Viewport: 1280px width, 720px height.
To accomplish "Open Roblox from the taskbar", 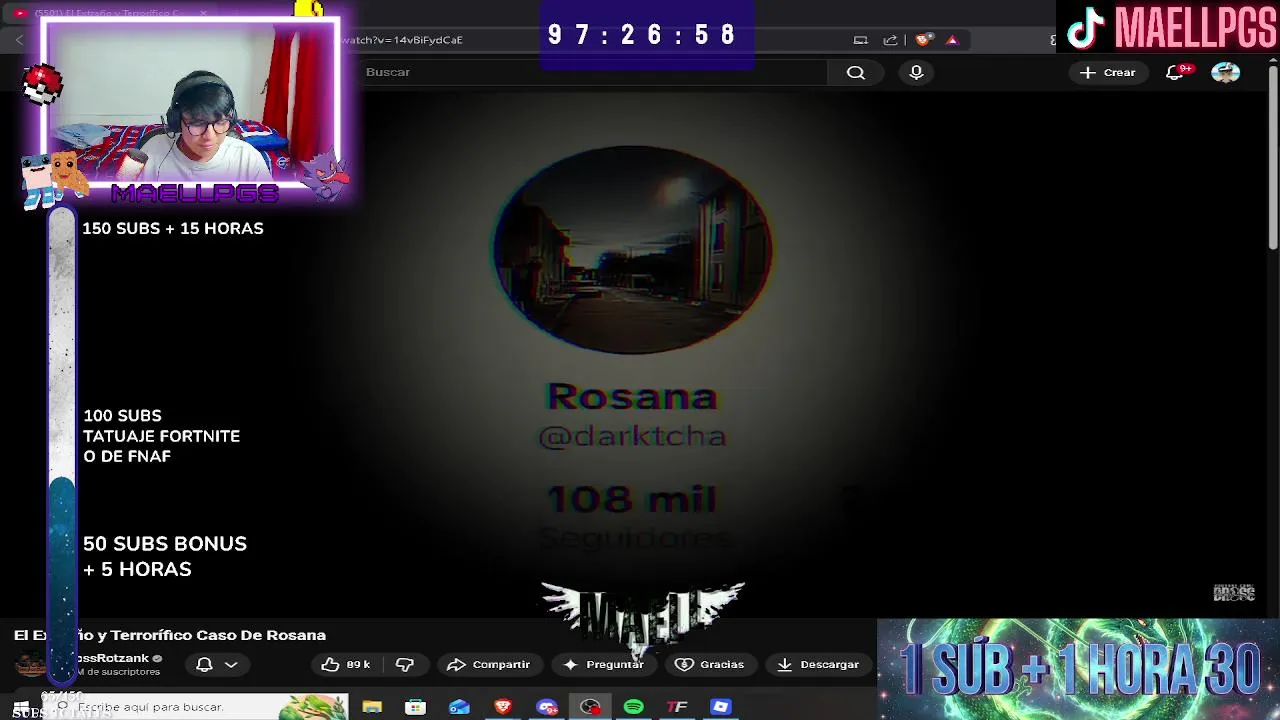I will point(721,707).
